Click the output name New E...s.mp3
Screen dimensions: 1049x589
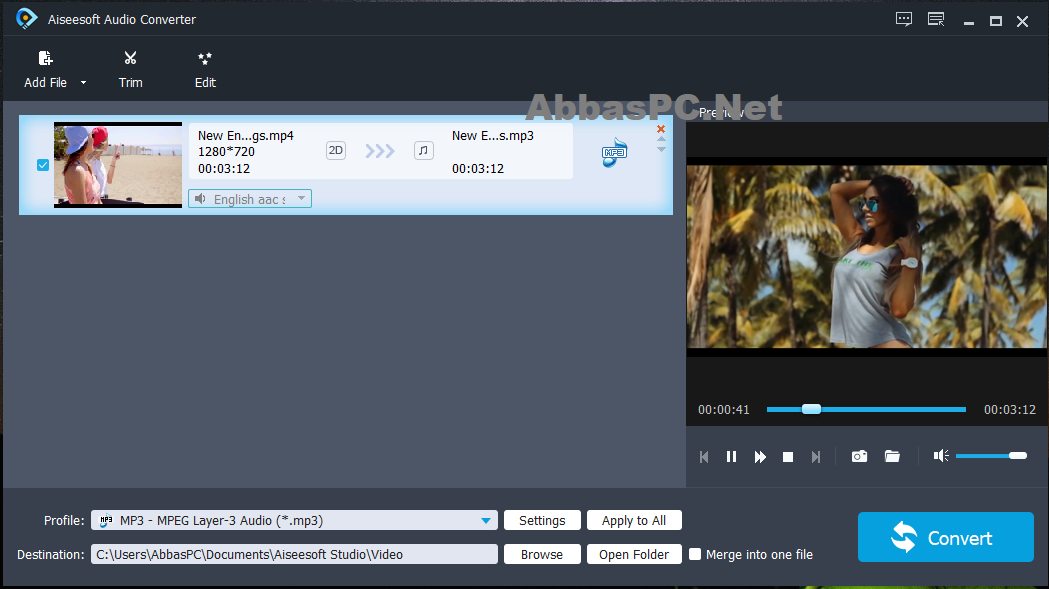click(492, 136)
